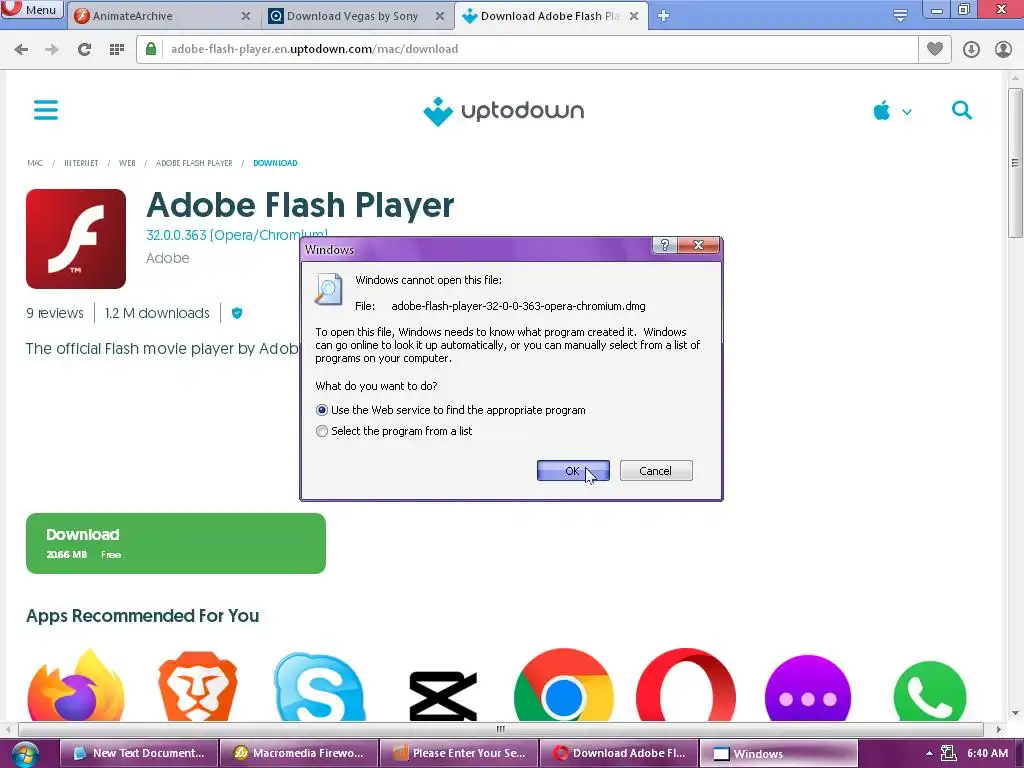Image resolution: width=1024 pixels, height=768 pixels.
Task: Open the Opera tab menu icon
Action: click(901, 16)
